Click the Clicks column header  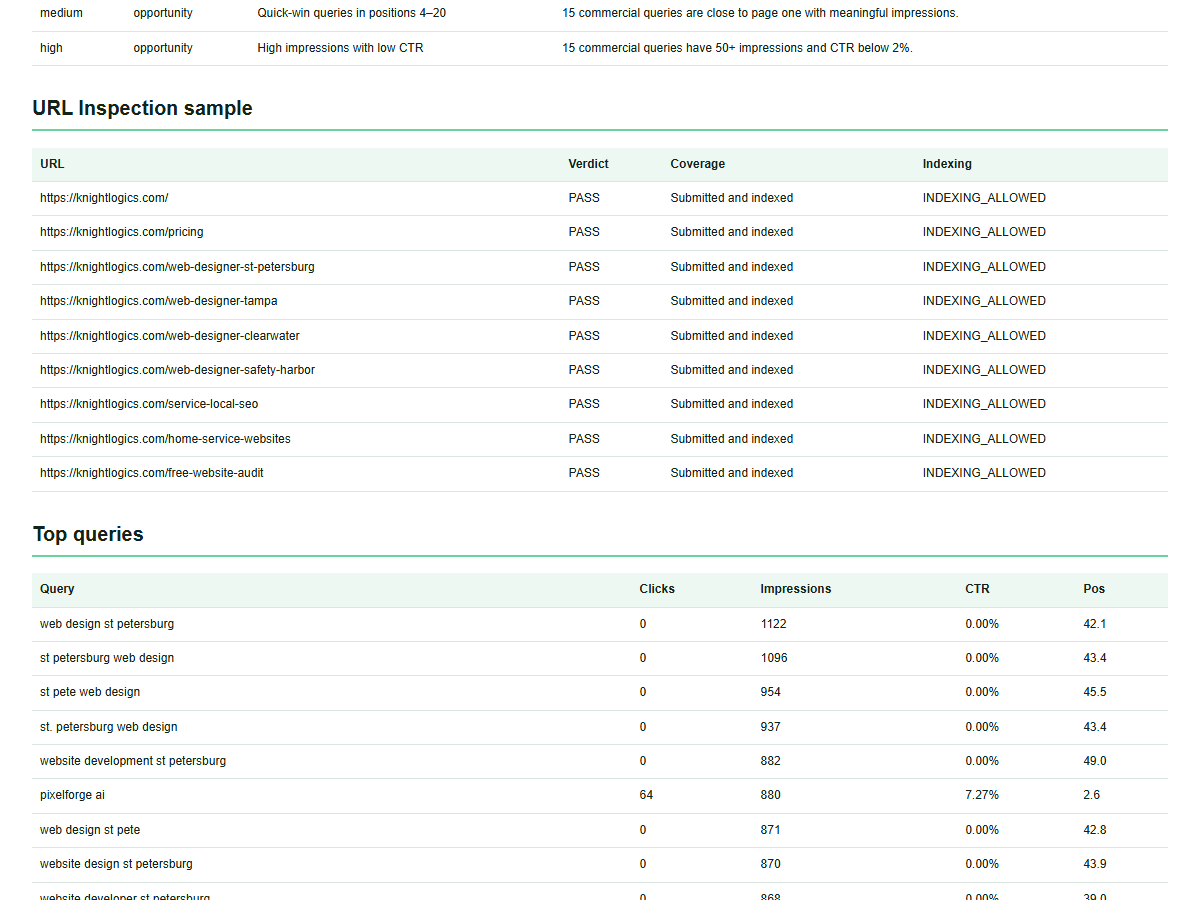tap(657, 589)
